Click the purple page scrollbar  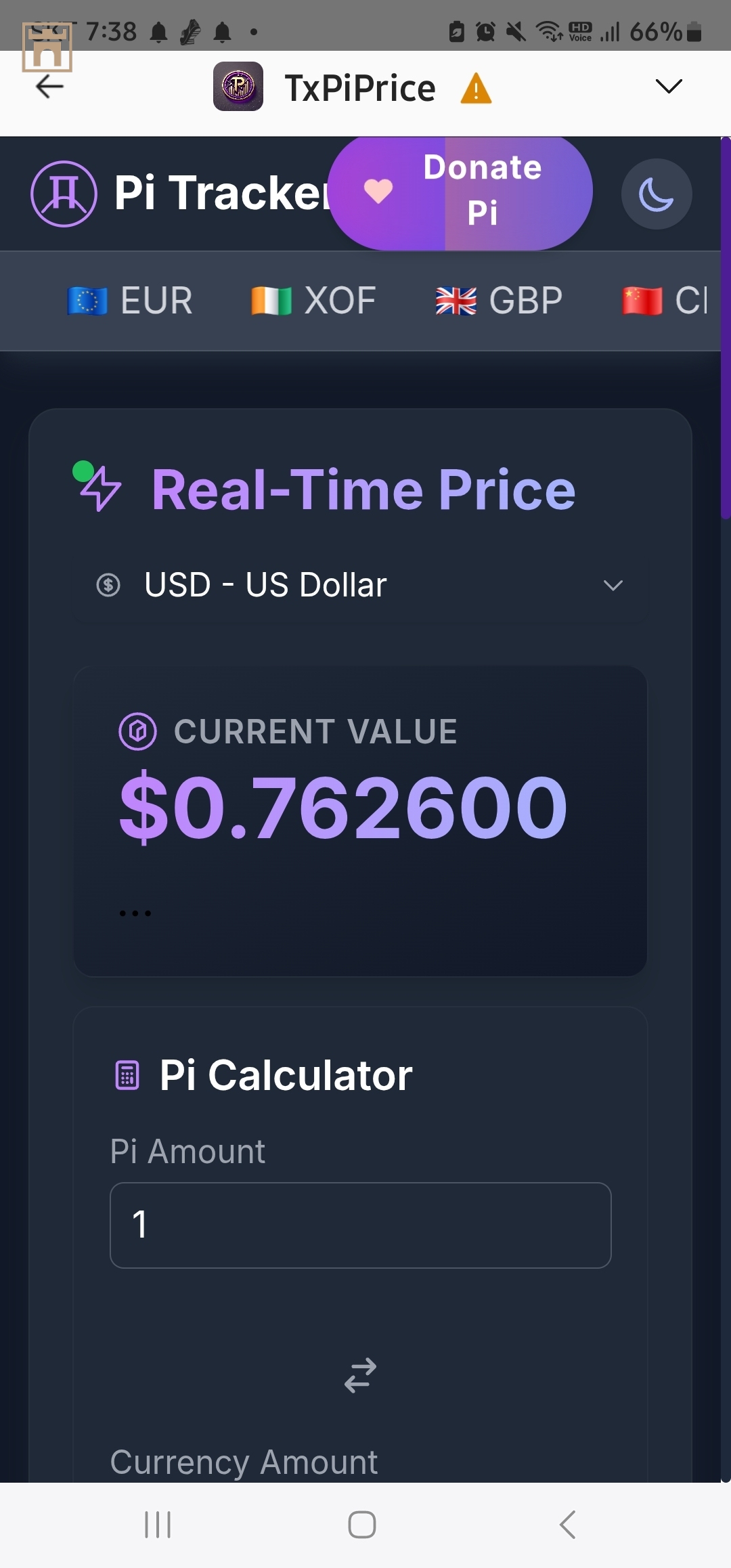[x=726, y=328]
